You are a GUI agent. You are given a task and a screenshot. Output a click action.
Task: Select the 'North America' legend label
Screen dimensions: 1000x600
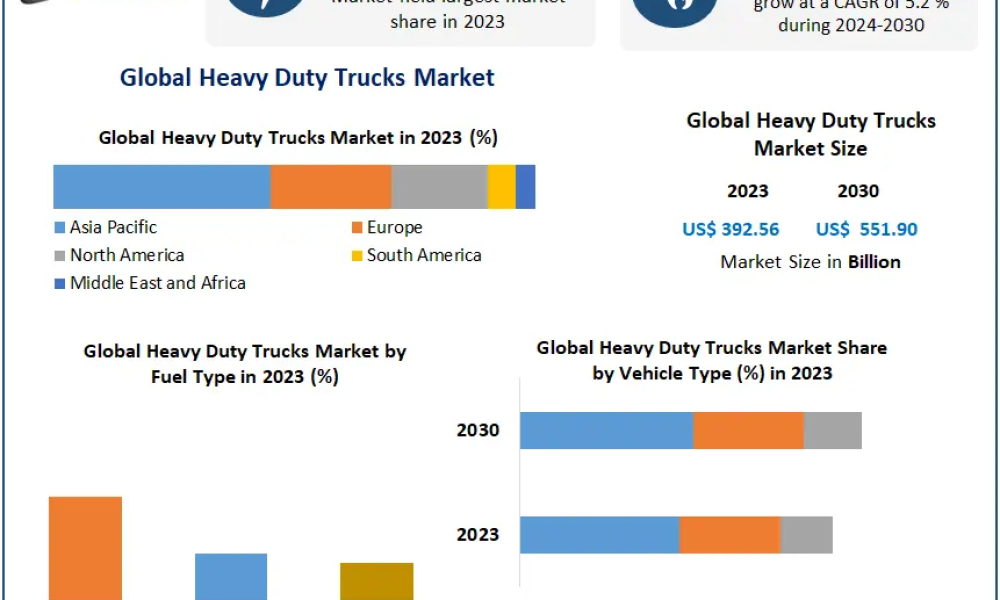click(127, 255)
